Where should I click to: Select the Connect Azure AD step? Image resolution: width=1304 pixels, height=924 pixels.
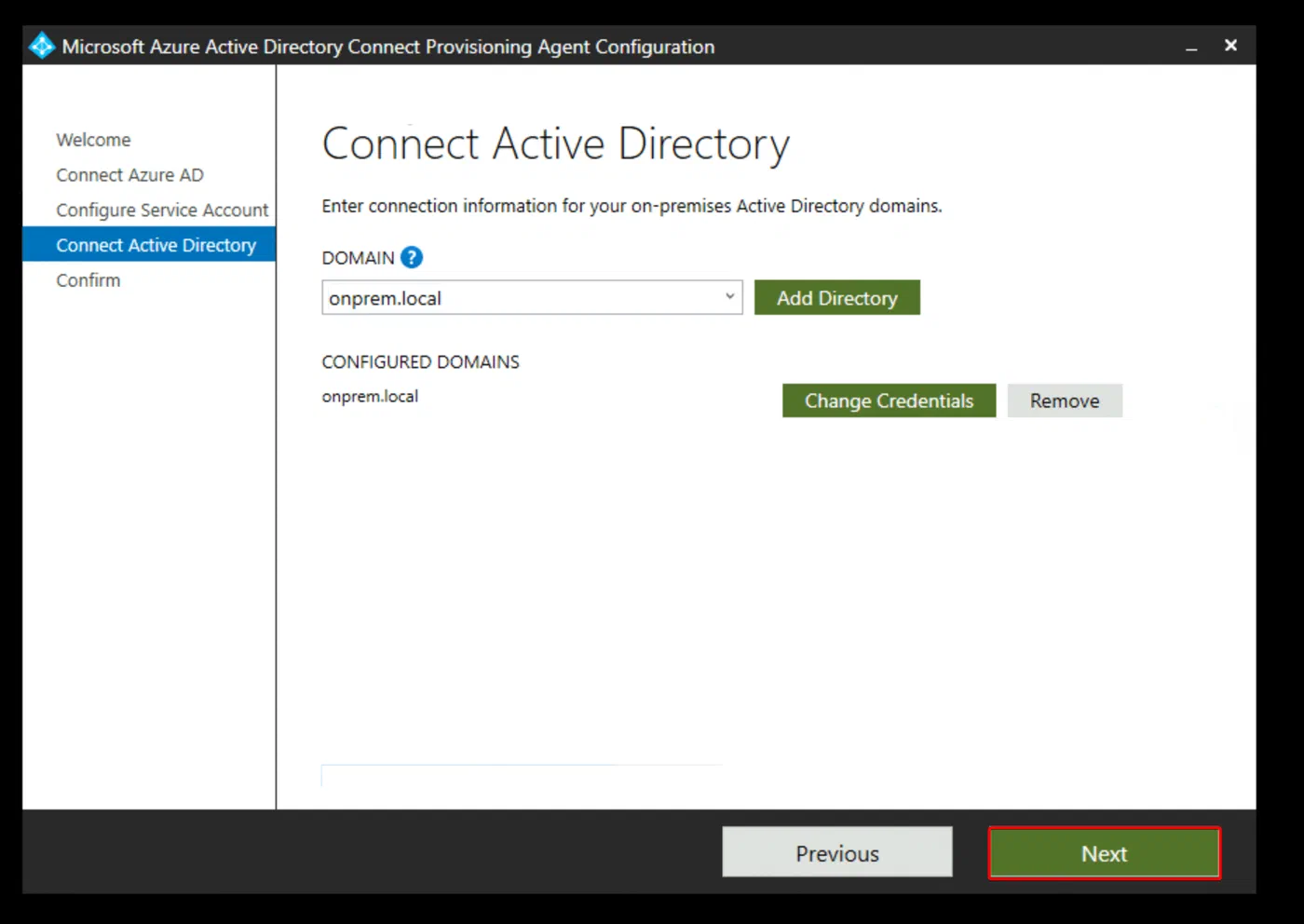[129, 175]
